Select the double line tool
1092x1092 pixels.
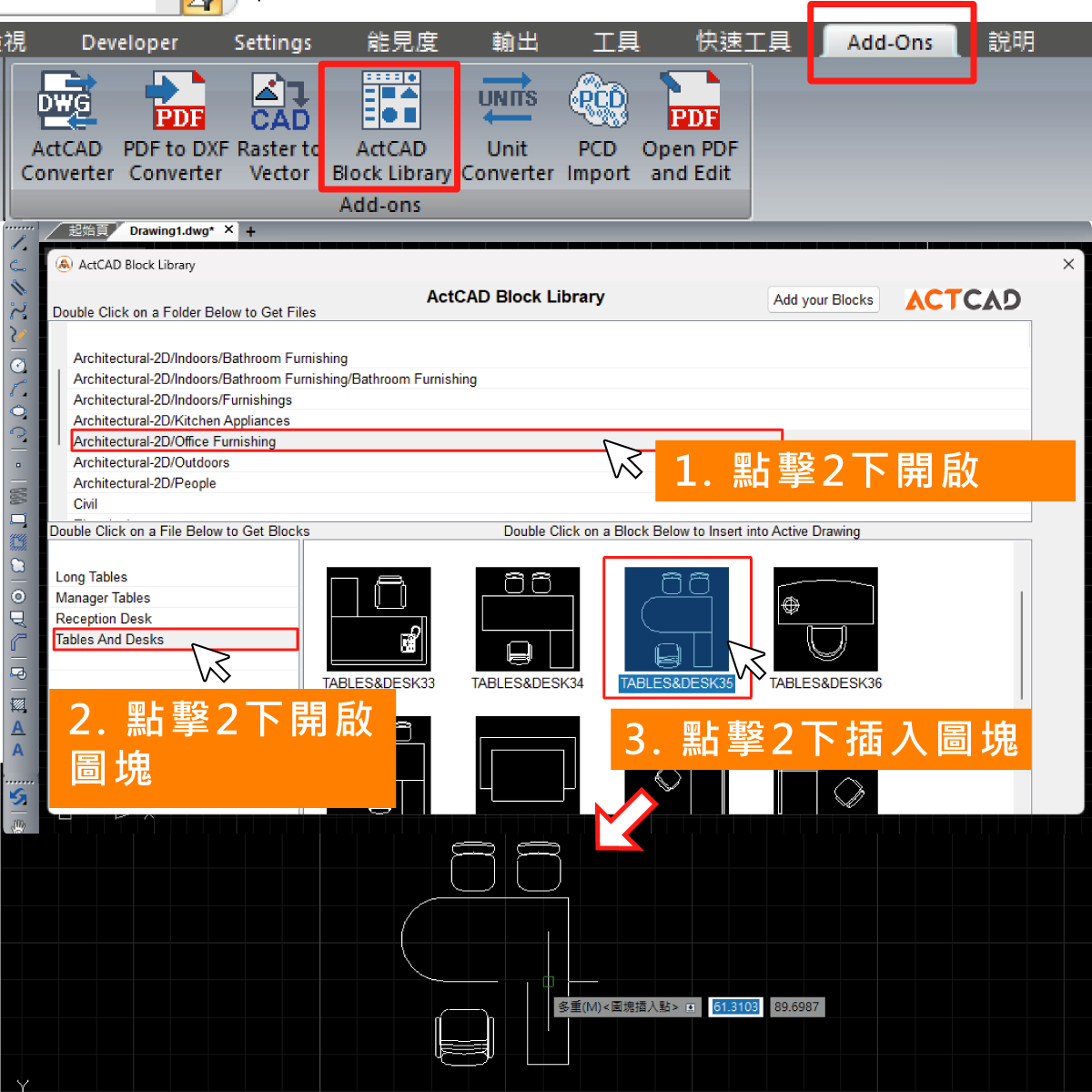pyautogui.click(x=18, y=288)
